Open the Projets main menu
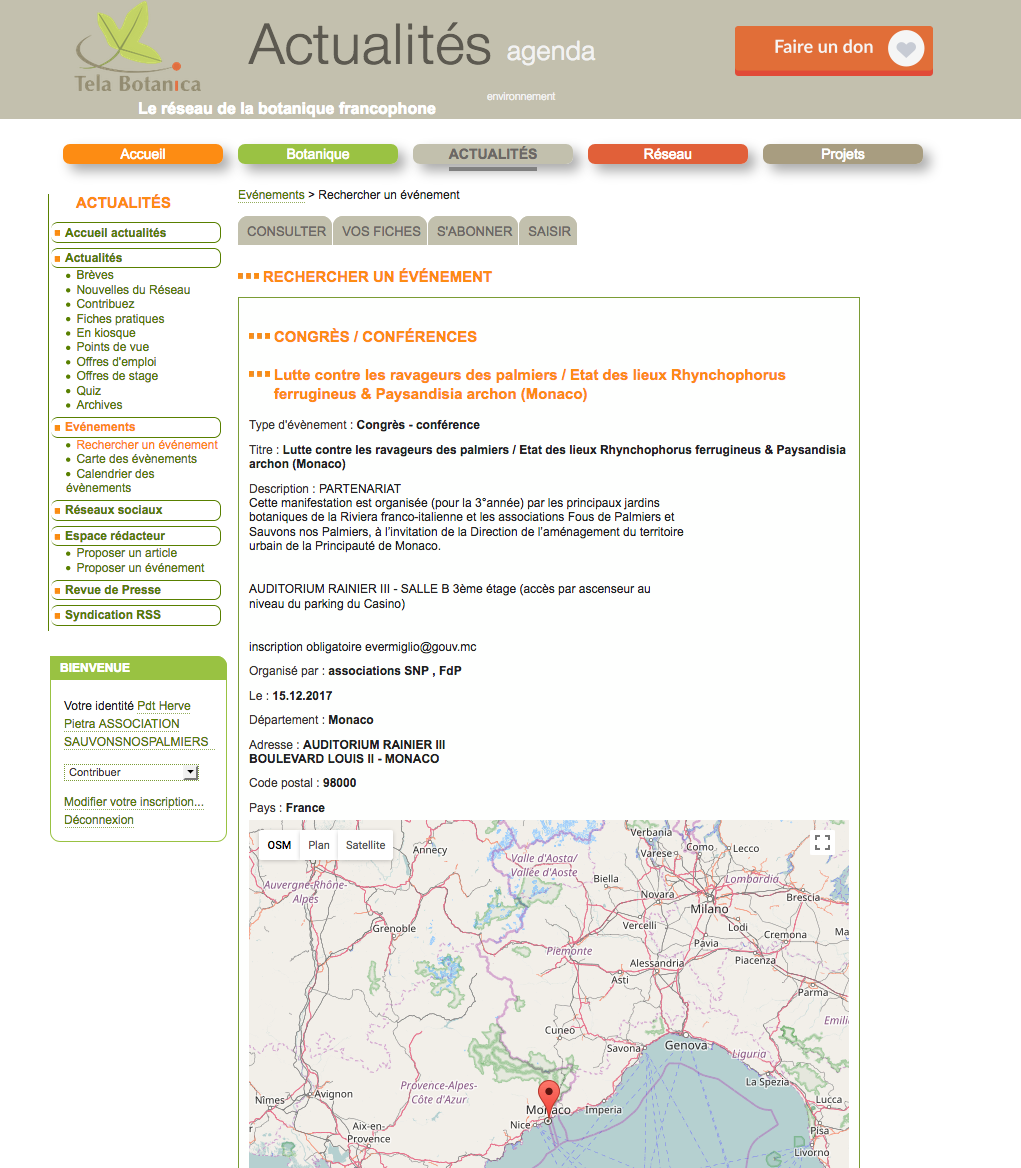Screen dimensions: 1021x1168 pos(843,154)
